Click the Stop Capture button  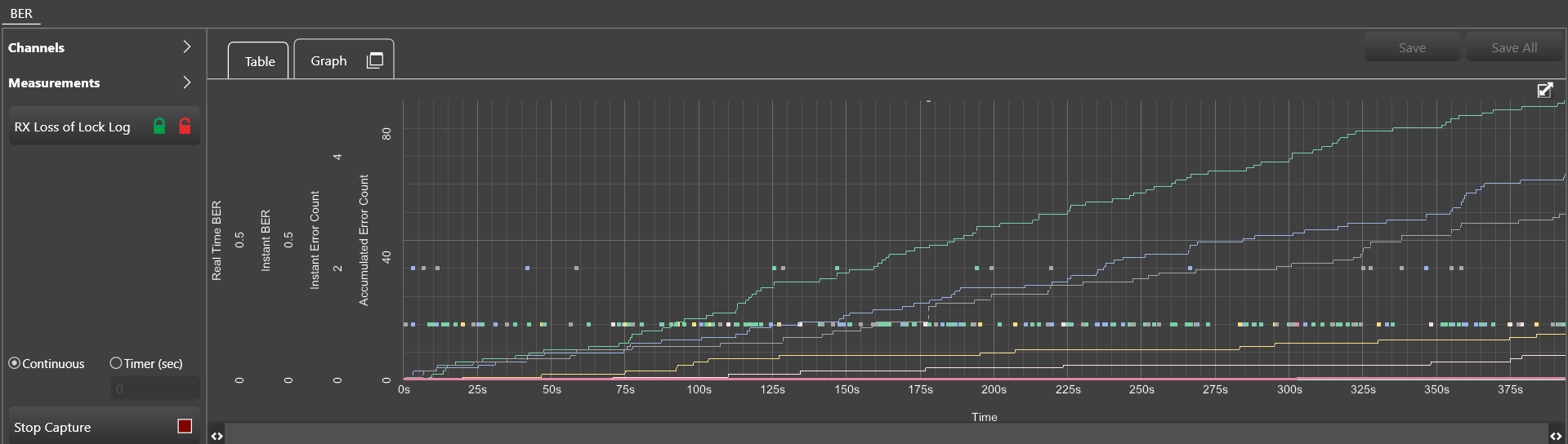105,426
